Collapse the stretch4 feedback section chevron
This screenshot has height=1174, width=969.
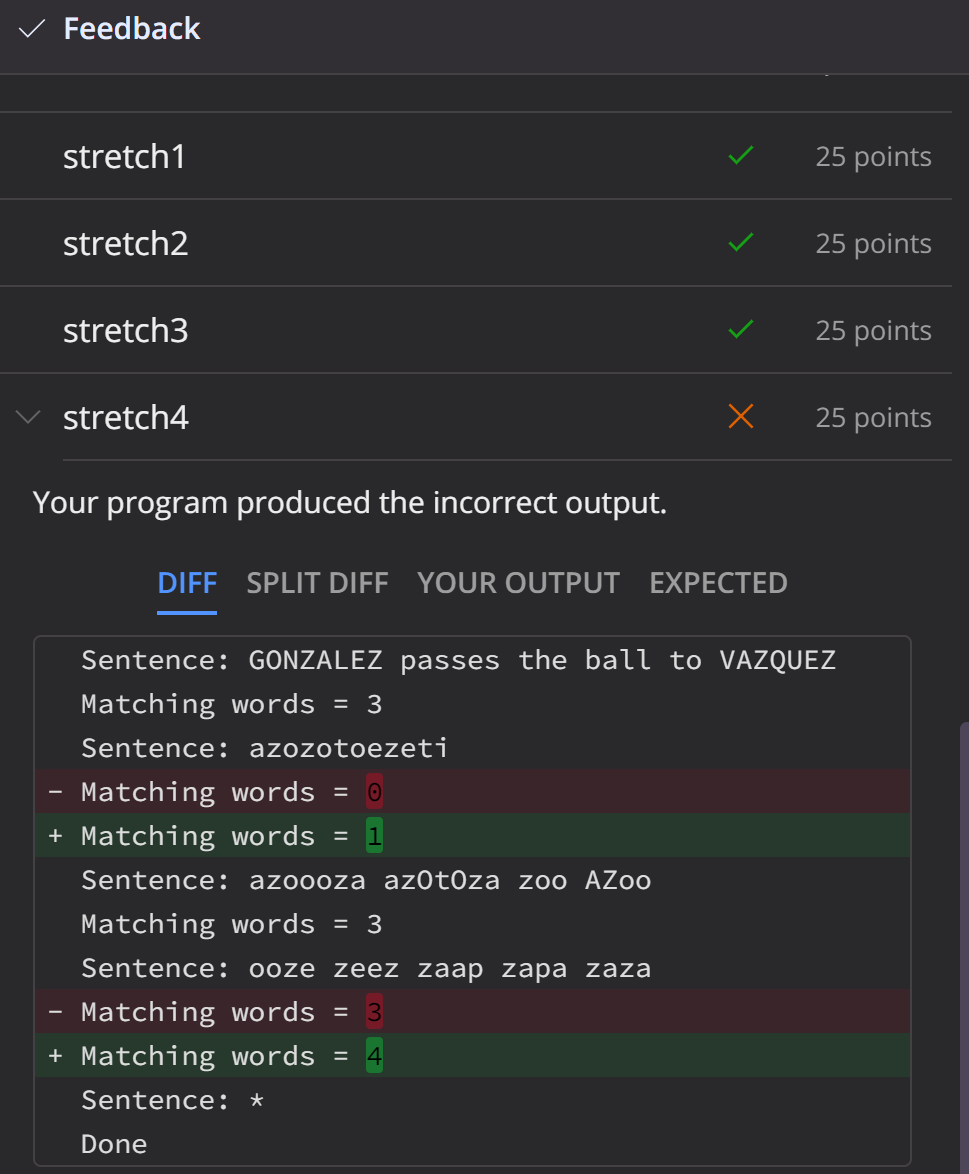tap(27, 417)
